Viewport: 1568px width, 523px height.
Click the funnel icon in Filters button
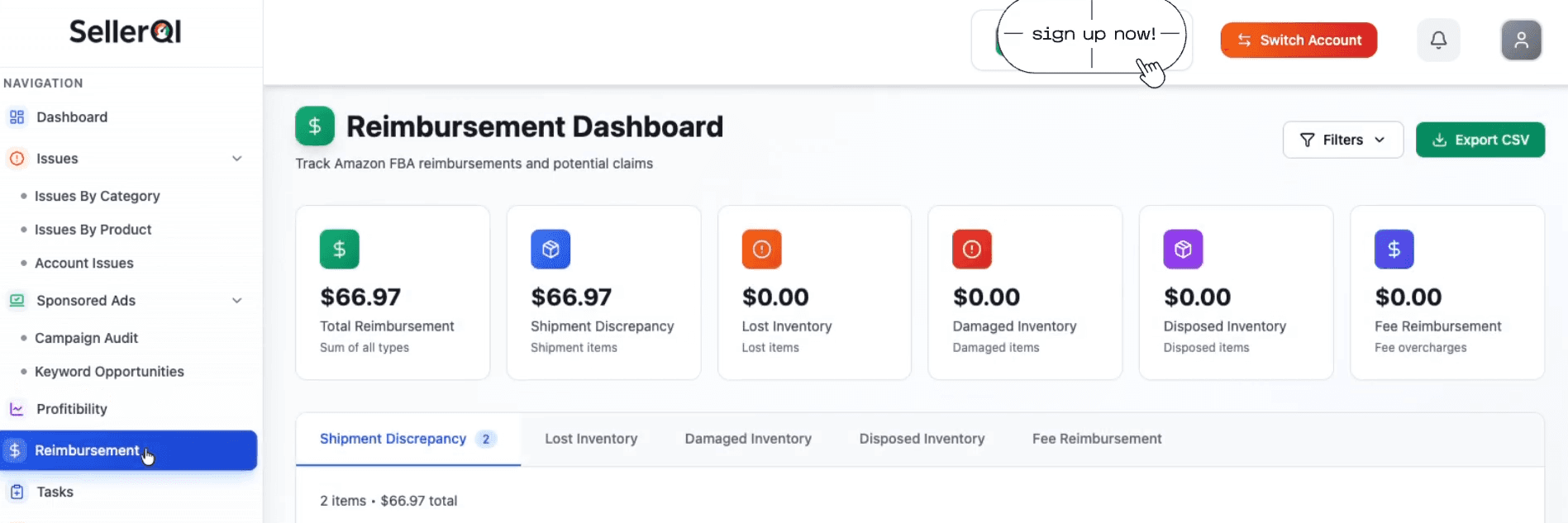(1307, 140)
